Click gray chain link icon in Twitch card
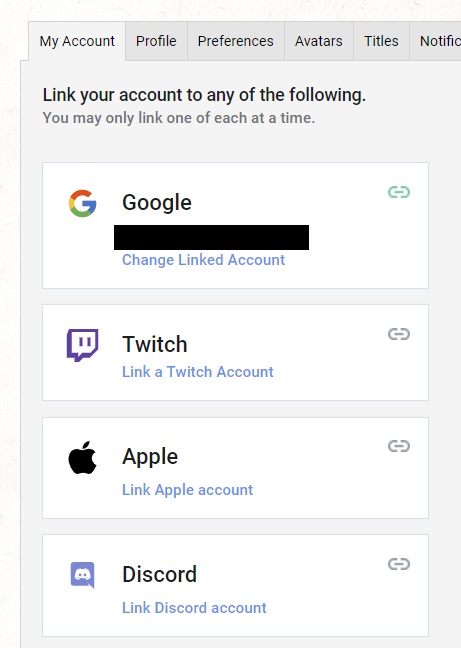Screen dimensions: 461x648 (399, 334)
